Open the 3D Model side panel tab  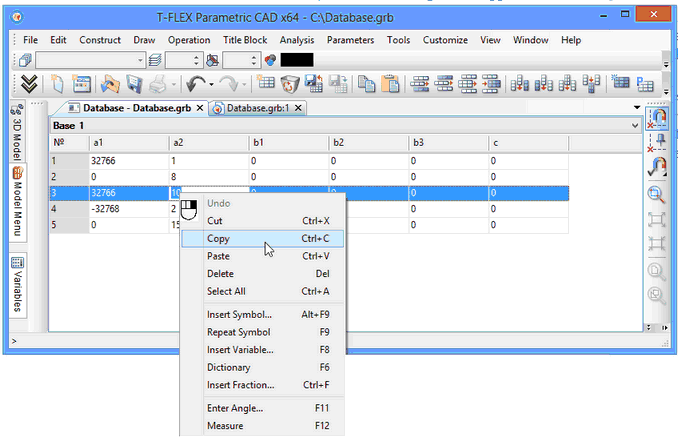pos(17,132)
